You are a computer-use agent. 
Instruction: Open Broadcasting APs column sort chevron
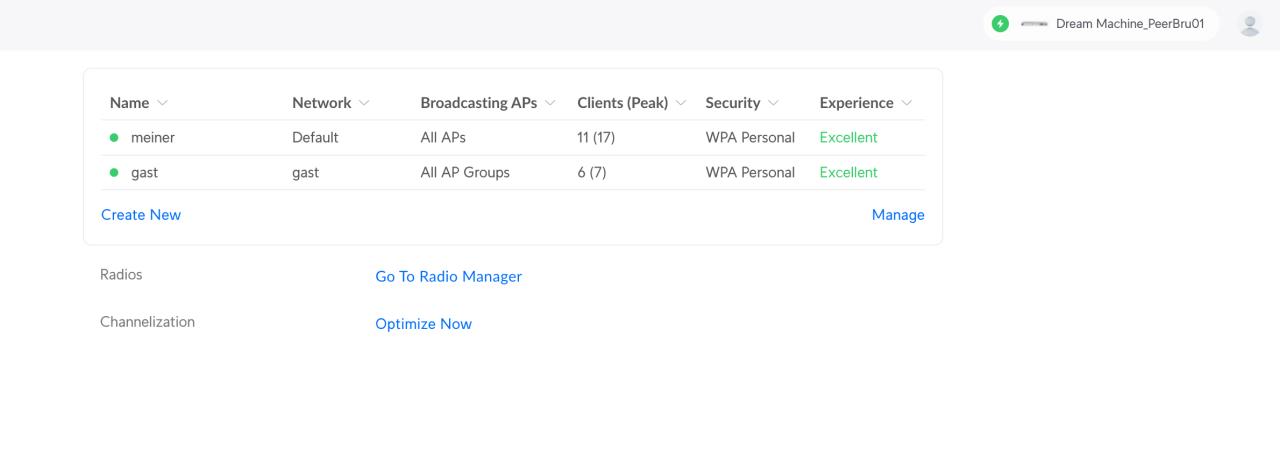[x=550, y=103]
